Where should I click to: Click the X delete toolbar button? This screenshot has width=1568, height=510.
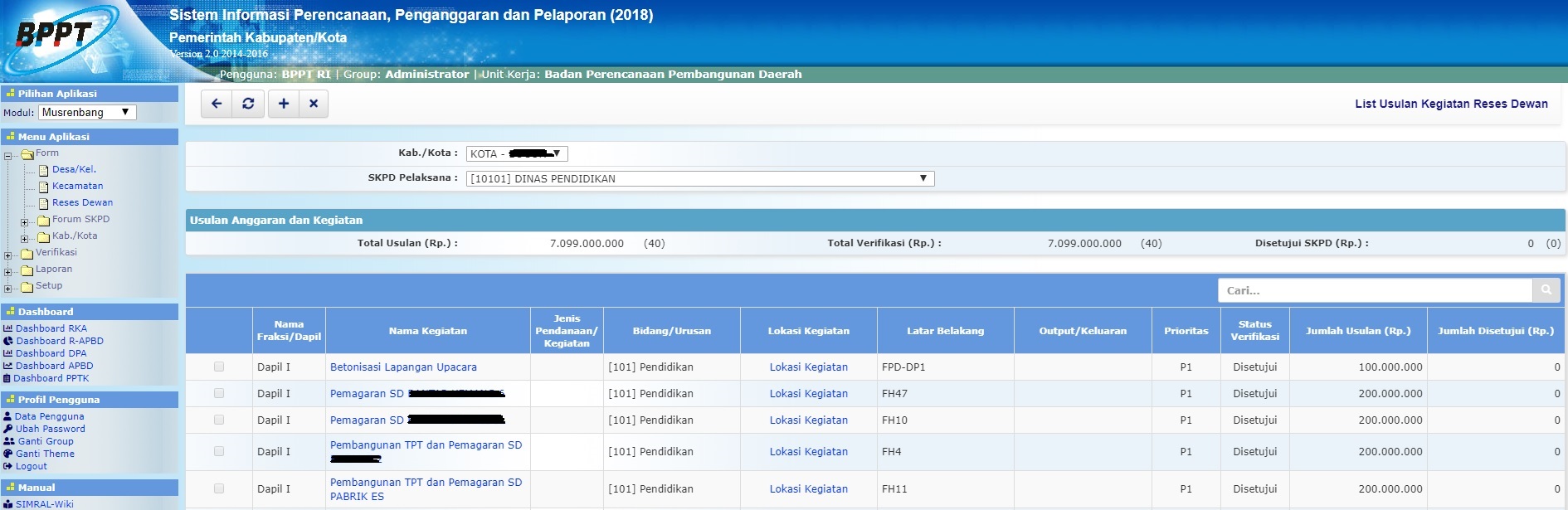click(x=314, y=104)
